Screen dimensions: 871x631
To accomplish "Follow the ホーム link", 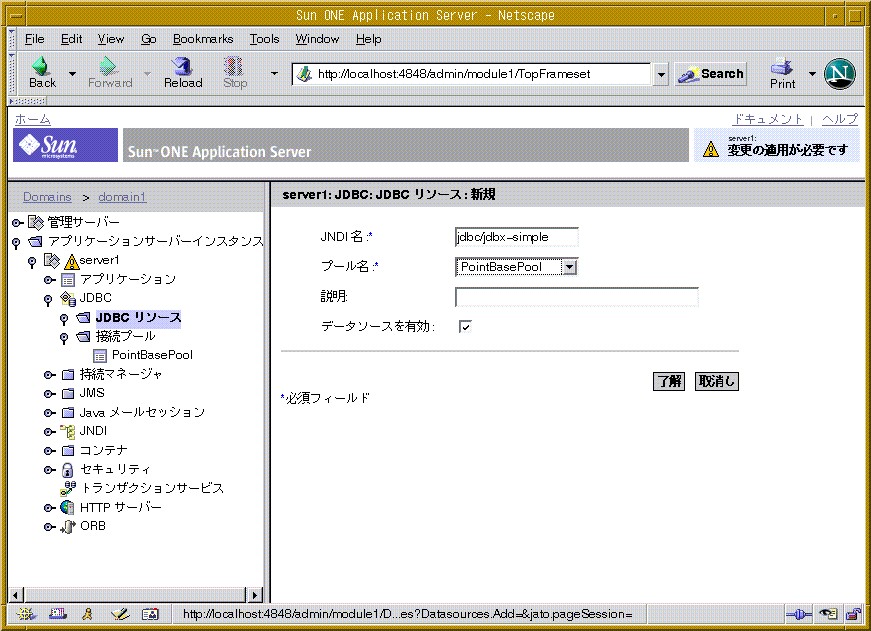I will [33, 119].
